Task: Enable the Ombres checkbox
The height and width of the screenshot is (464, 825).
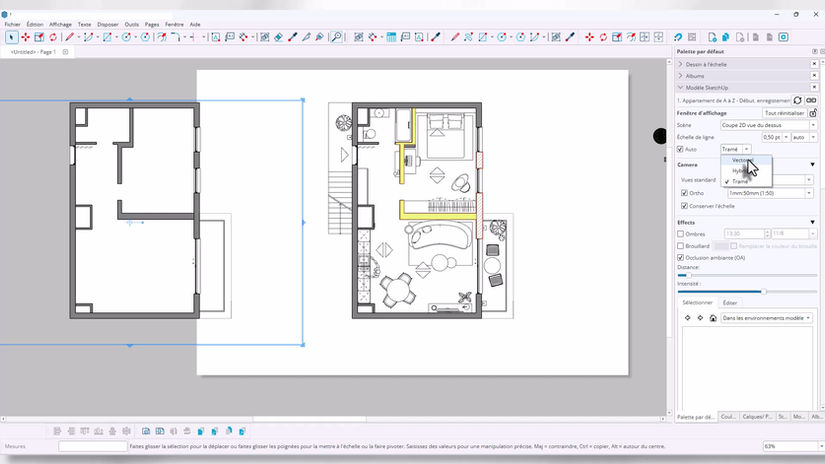Action: [680, 234]
